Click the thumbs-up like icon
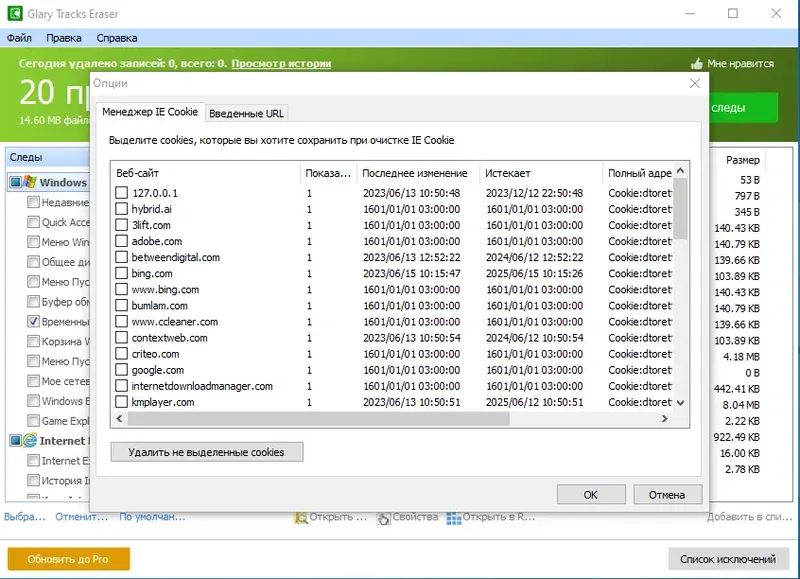This screenshot has height=579, width=800. (x=696, y=64)
